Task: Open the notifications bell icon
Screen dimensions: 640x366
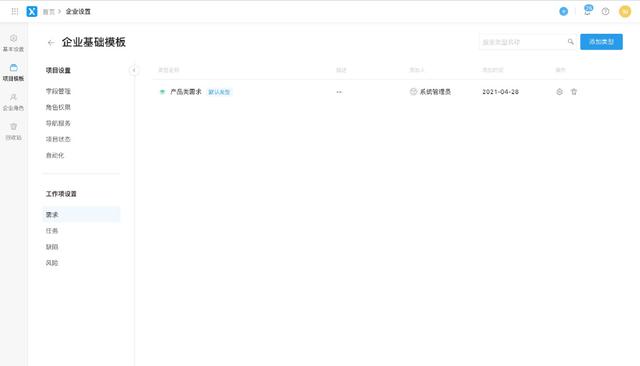Action: tap(587, 11)
